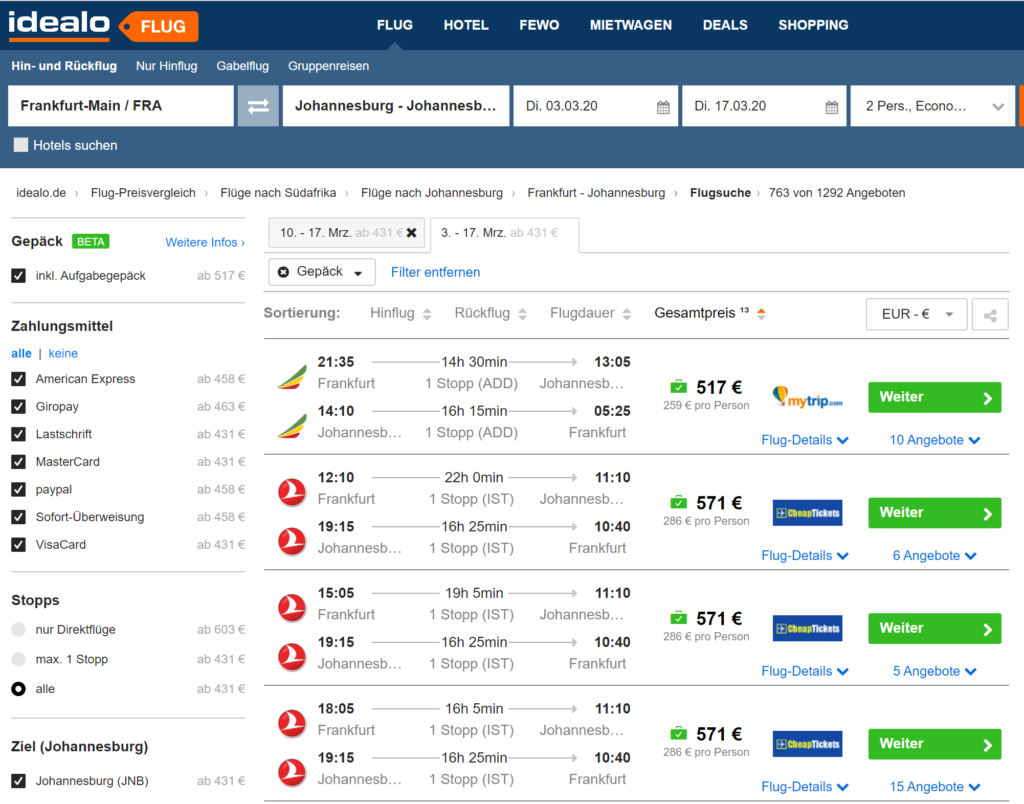Click CheapTickets logo on 12:10 flight offer

807,513
